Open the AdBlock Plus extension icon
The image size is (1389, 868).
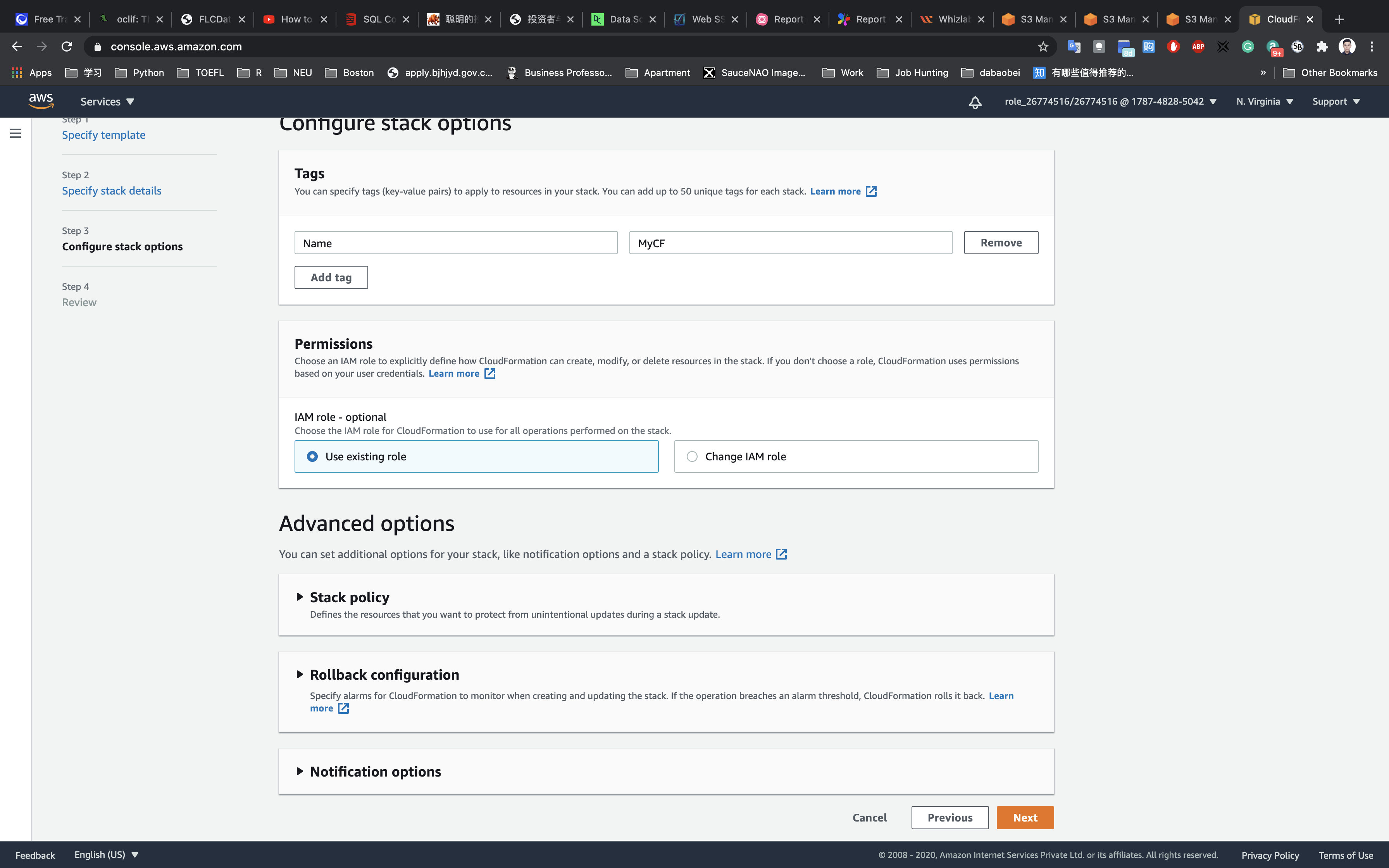point(1198,46)
